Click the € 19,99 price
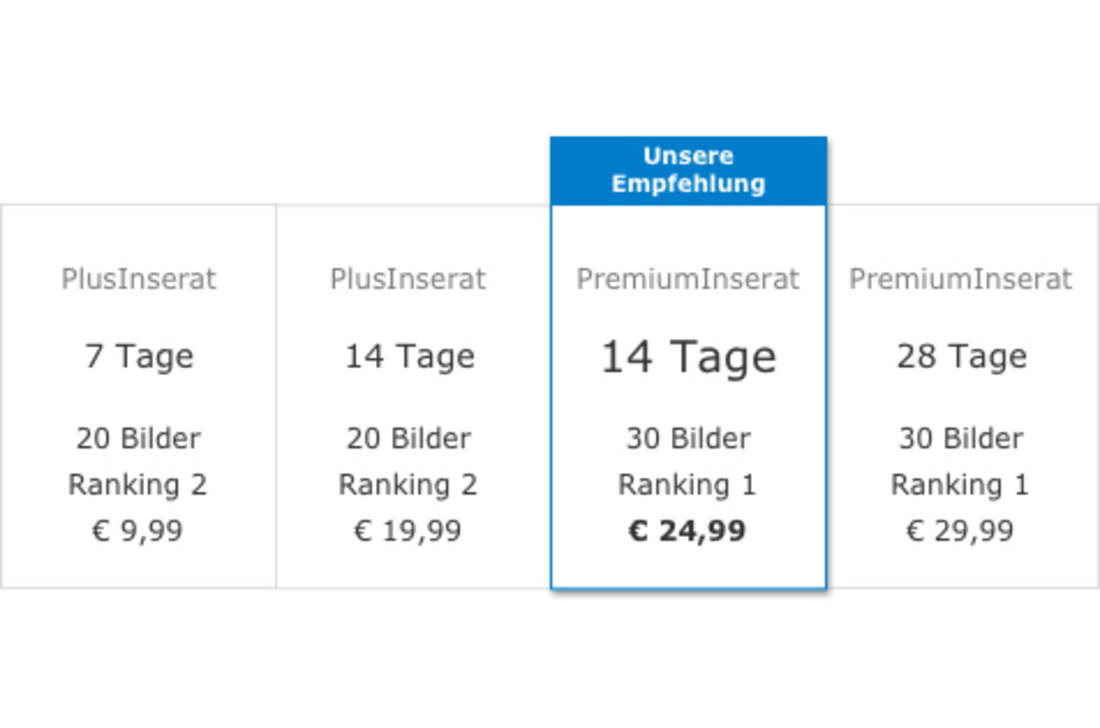1100x728 pixels. (x=408, y=531)
